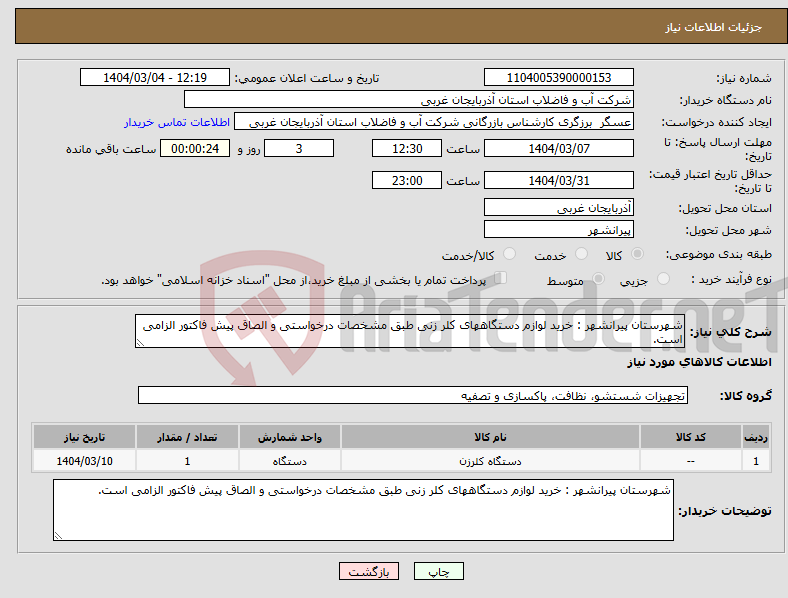Screen dimensions: 788x598
Task: Click the توضیحات خریدار text area
Action: point(363,510)
